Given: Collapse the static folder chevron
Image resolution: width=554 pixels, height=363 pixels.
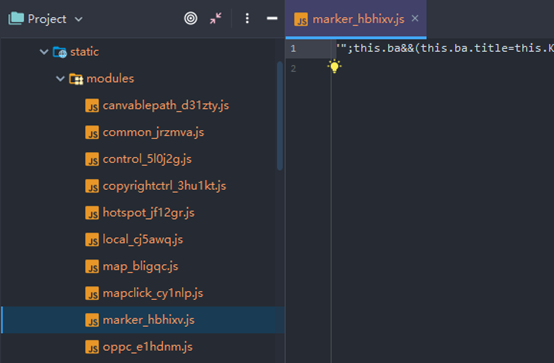Looking at the screenshot, I should pyautogui.click(x=44, y=52).
